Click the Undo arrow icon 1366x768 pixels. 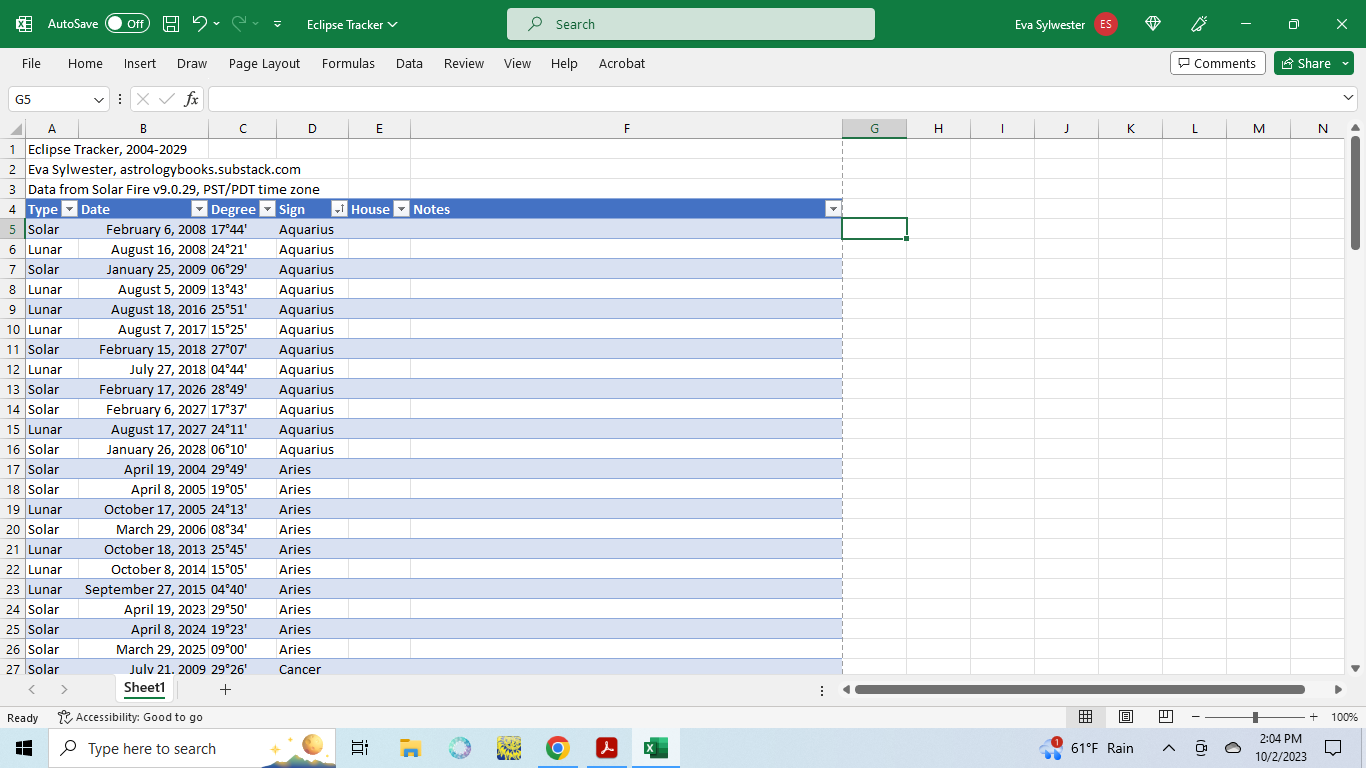[199, 24]
